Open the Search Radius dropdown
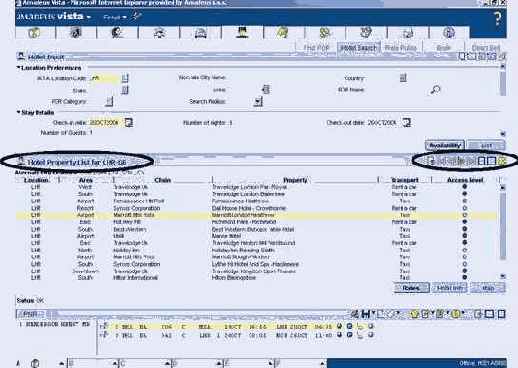The width and height of the screenshot is (518, 368). pyautogui.click(x=258, y=101)
